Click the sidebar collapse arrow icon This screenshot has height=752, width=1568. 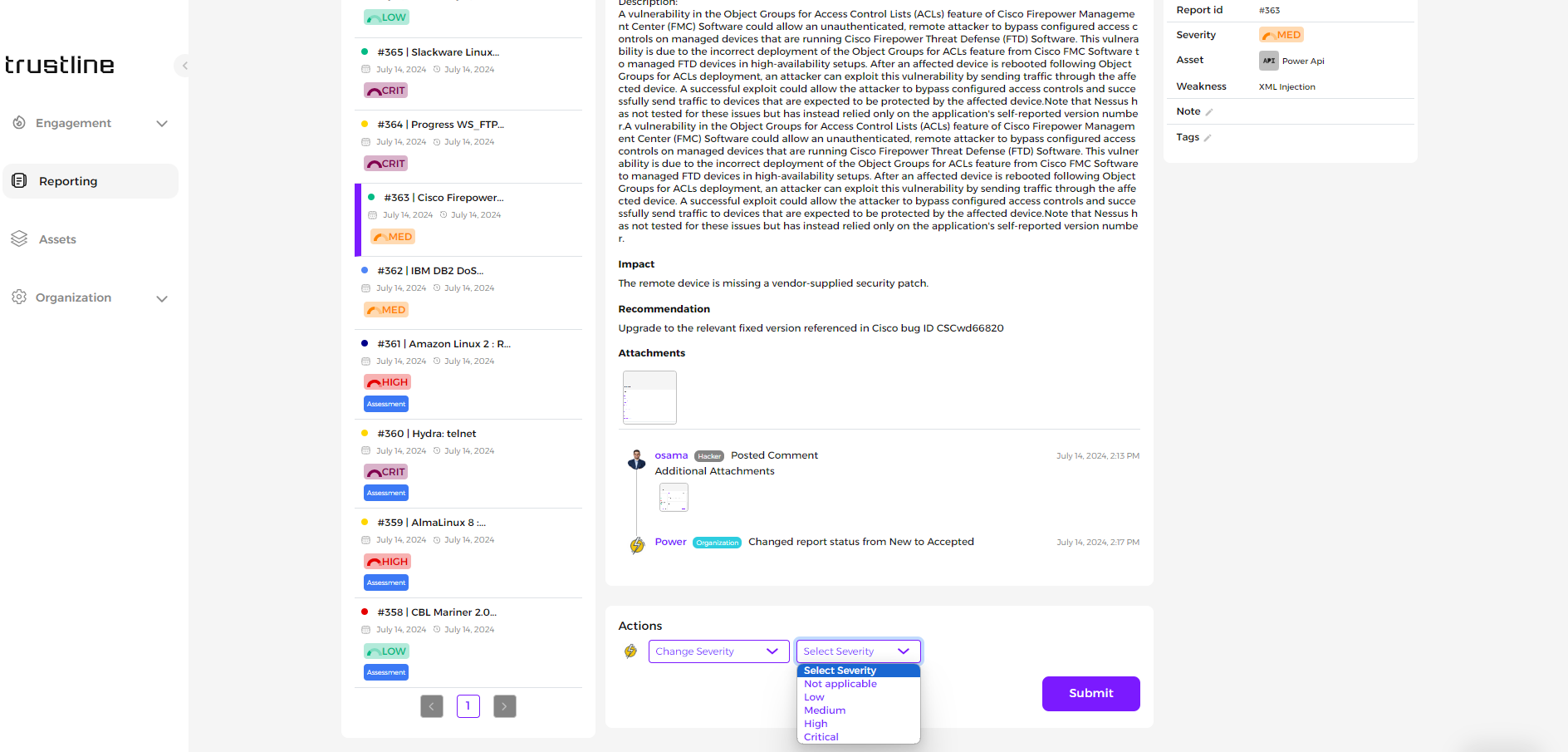point(184,66)
